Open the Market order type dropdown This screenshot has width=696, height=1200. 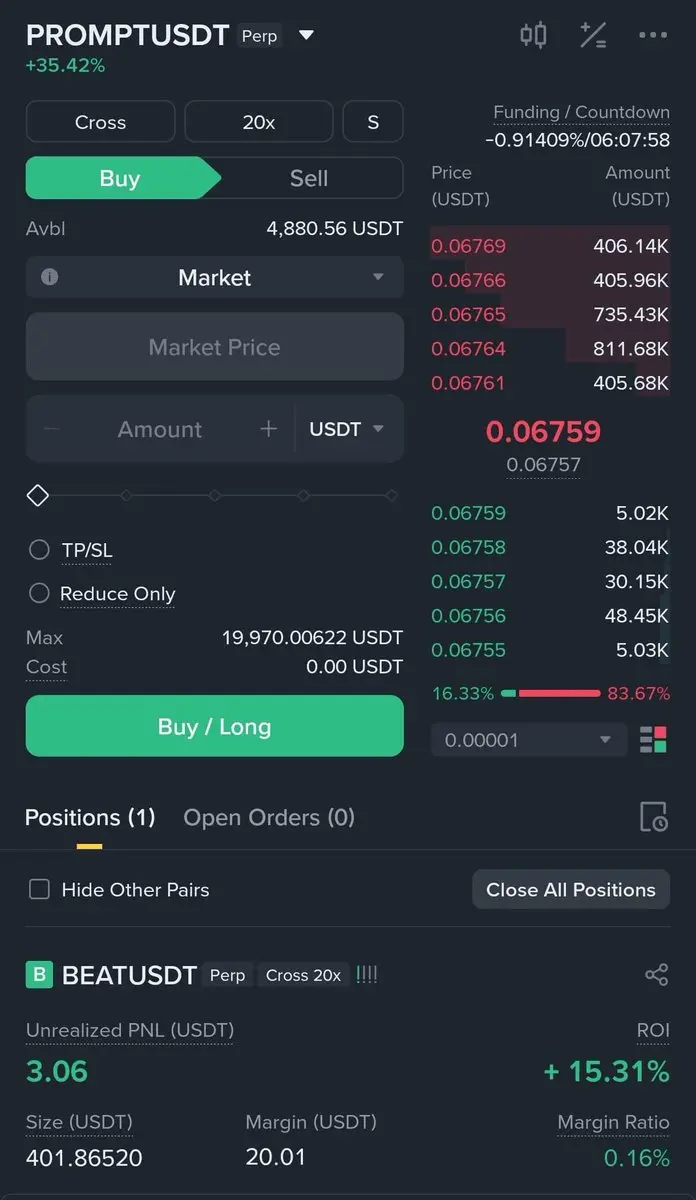[377, 278]
